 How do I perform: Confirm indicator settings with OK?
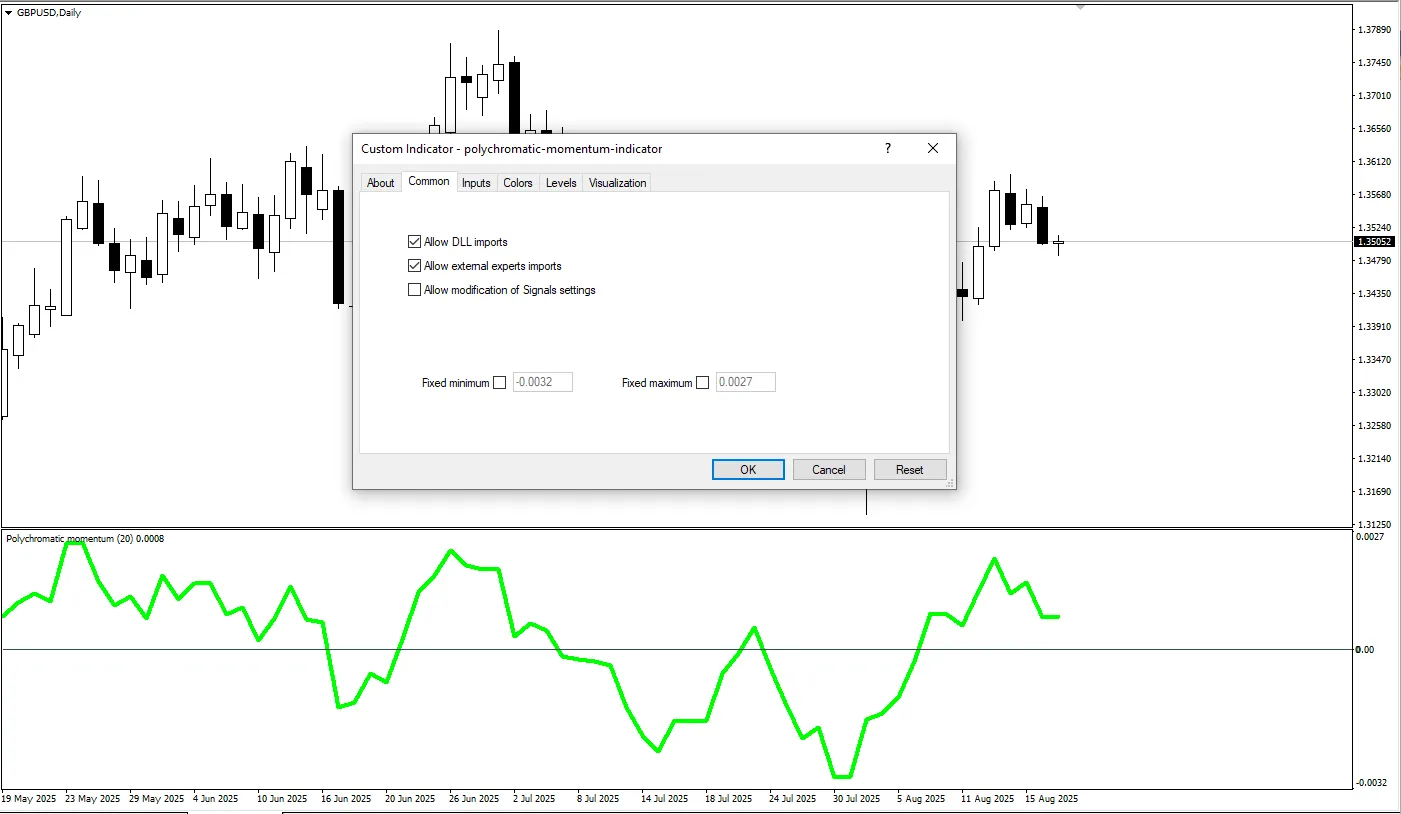tap(747, 469)
